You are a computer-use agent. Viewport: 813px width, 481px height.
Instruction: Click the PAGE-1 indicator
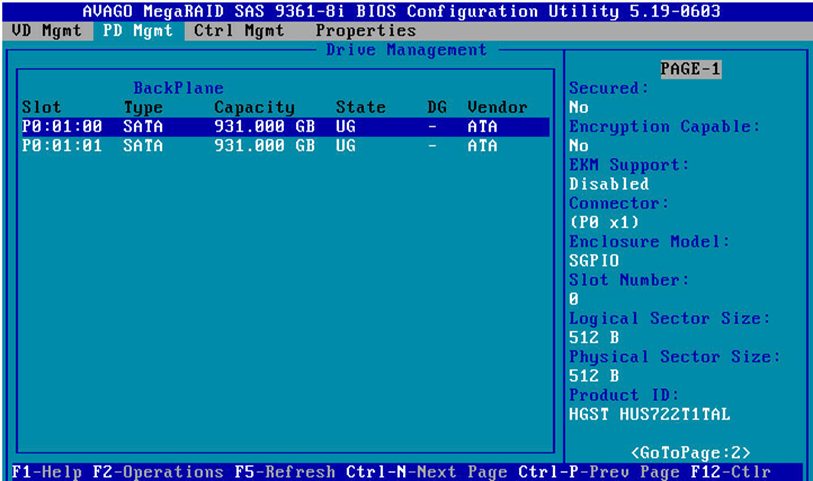click(x=690, y=68)
